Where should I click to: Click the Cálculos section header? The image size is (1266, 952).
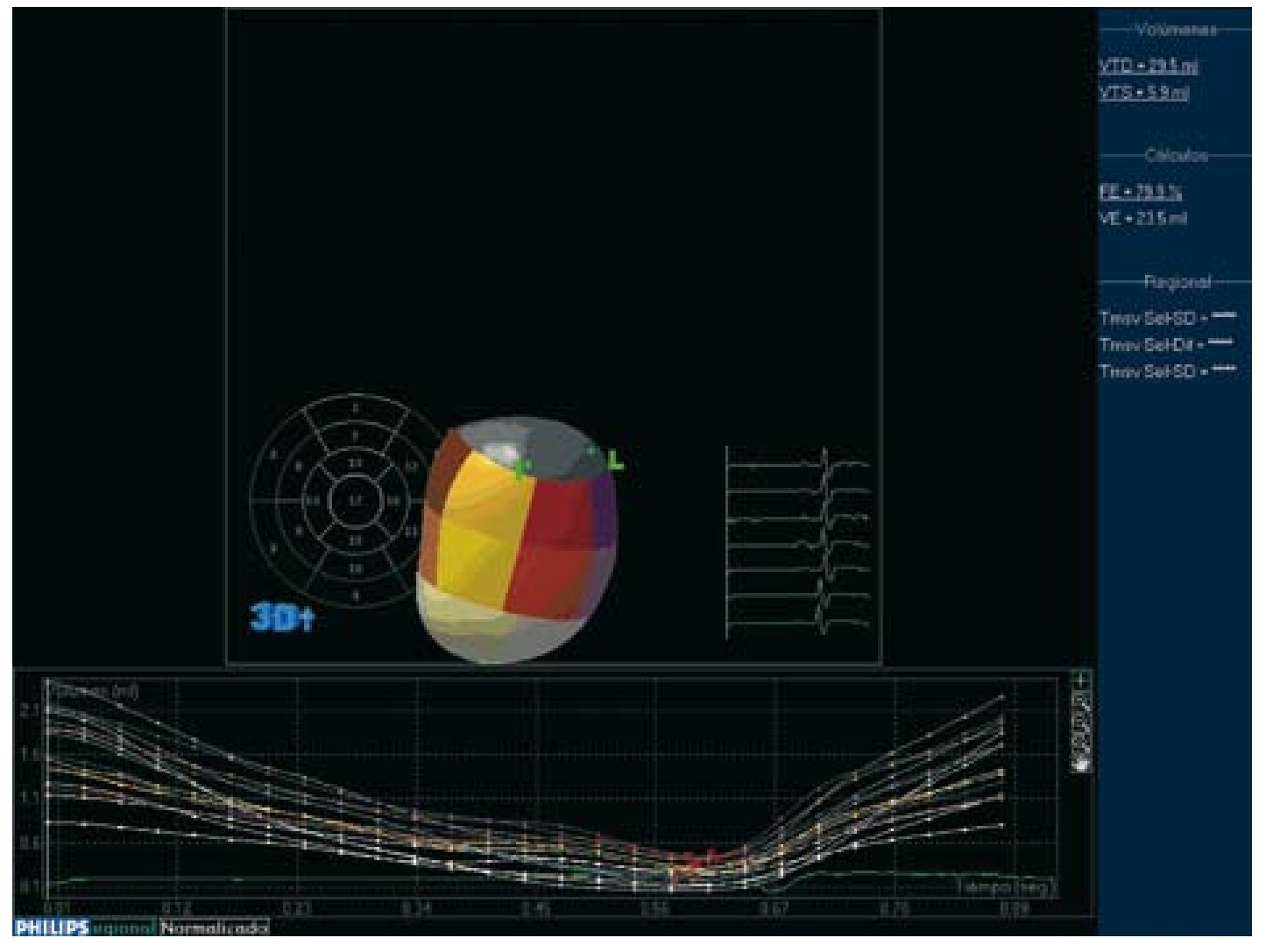tap(1176, 156)
